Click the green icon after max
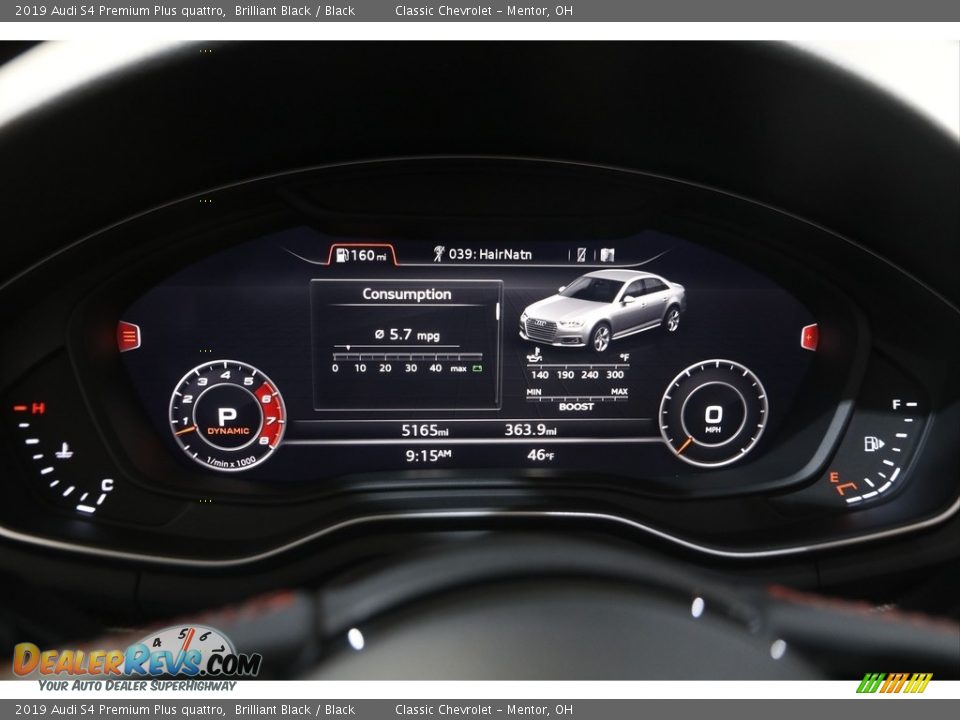Viewport: 960px width, 720px height. tap(478, 369)
